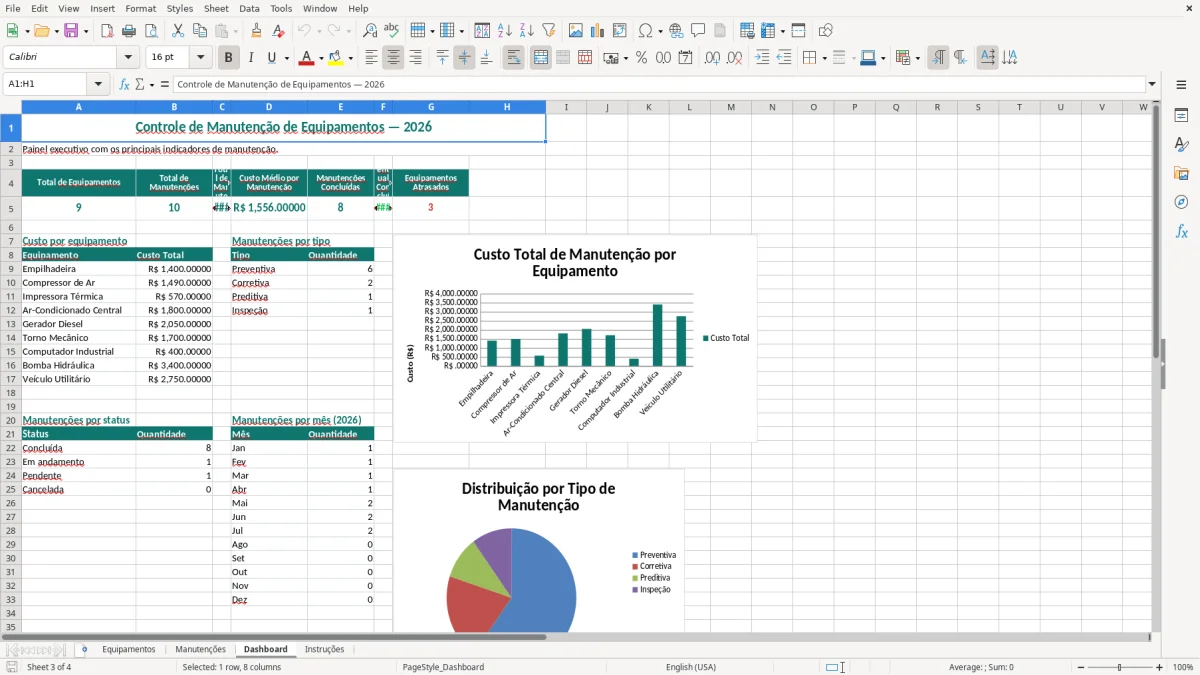Screen dimensions: 1200x675
Task: Open the Font Size dropdown
Action: 201,58
